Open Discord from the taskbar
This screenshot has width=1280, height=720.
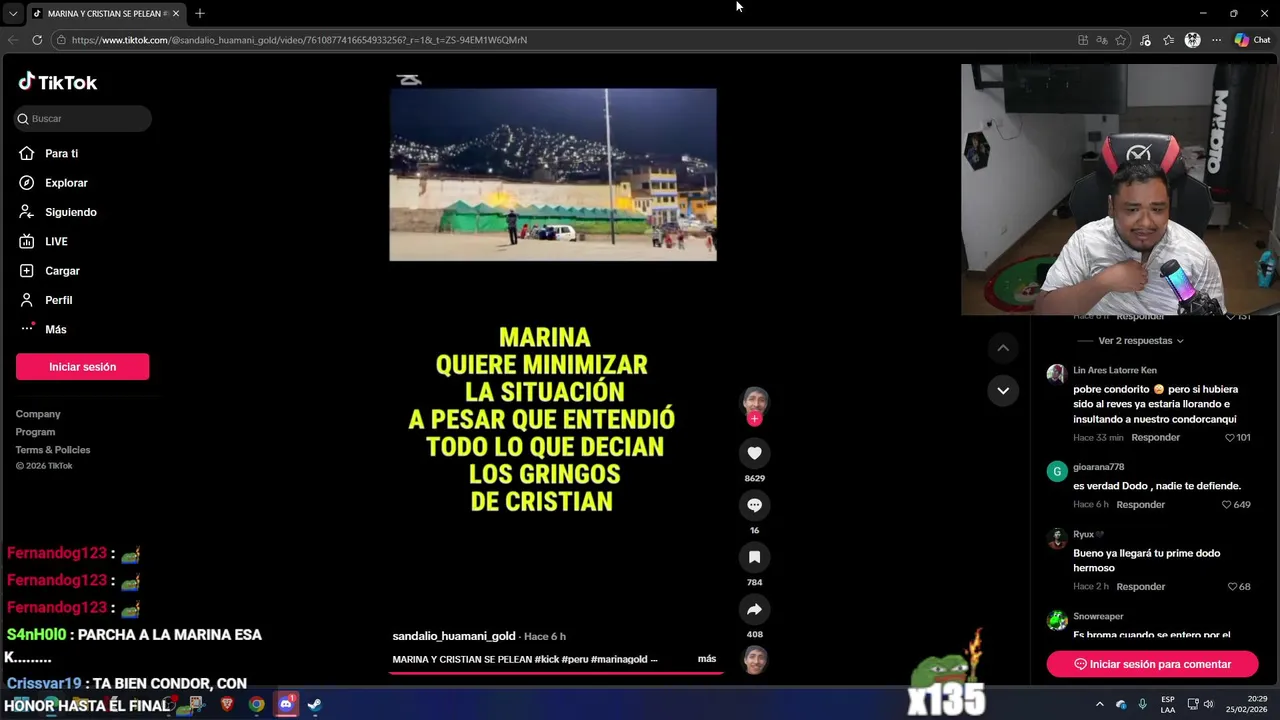pos(286,704)
